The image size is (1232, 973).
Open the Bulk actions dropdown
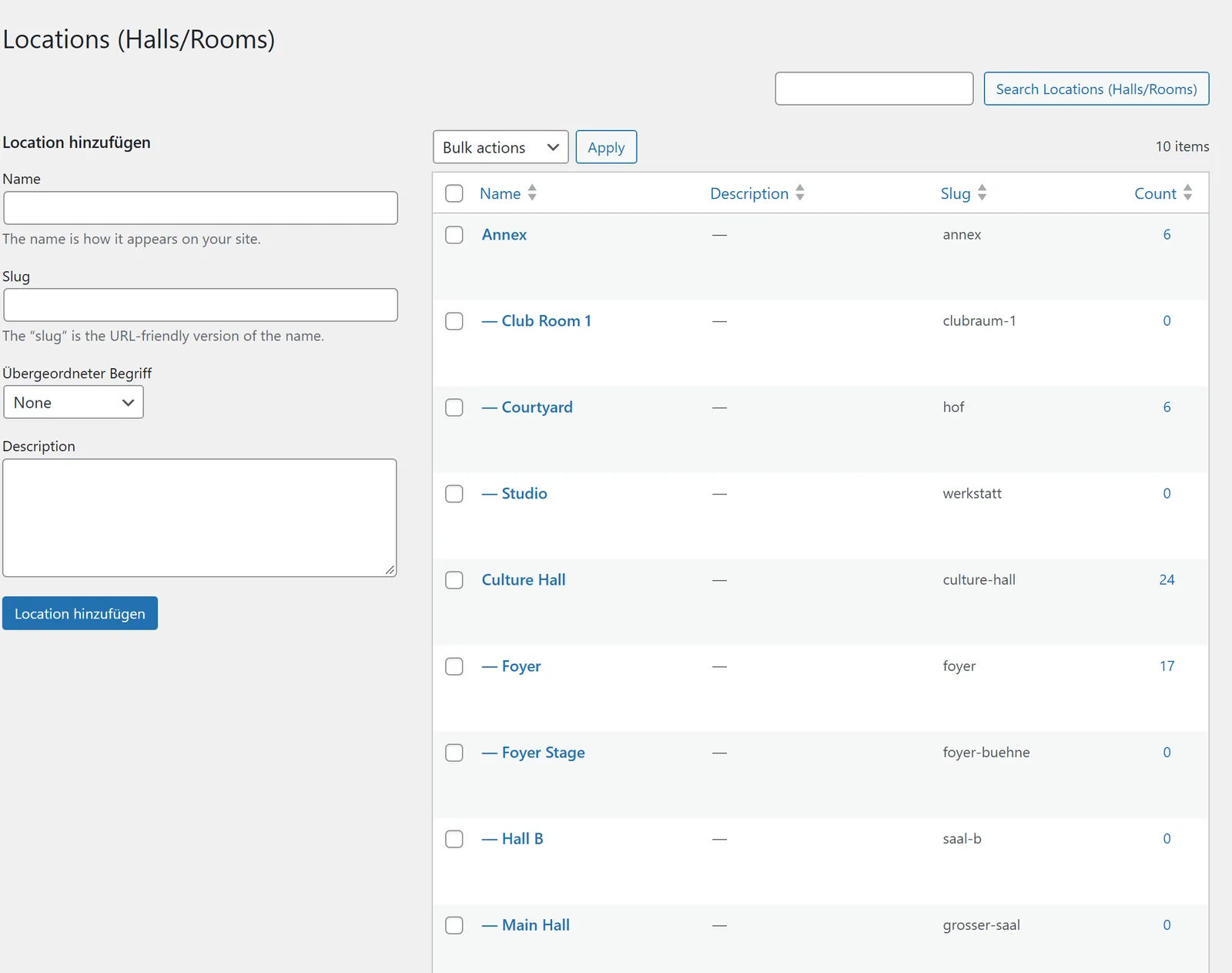click(x=500, y=147)
